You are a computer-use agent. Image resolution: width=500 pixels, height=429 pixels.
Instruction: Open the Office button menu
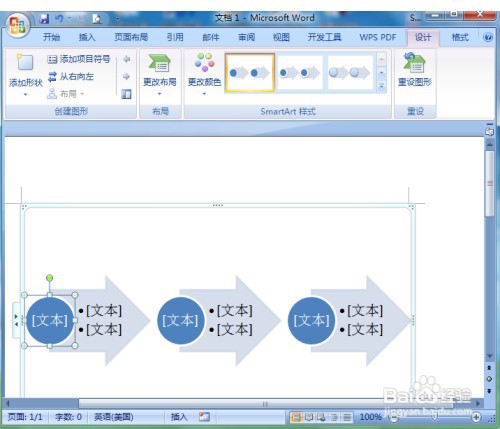point(17,25)
